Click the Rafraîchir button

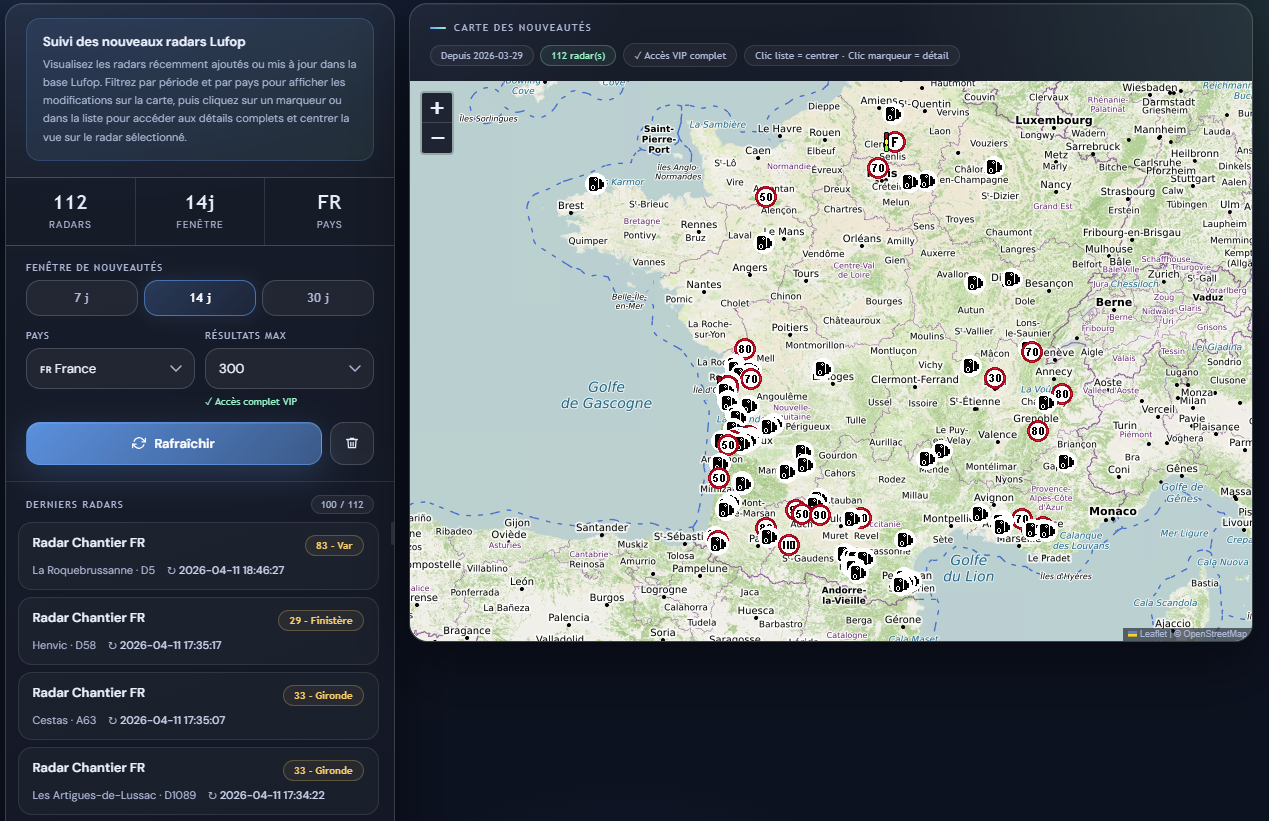click(174, 443)
